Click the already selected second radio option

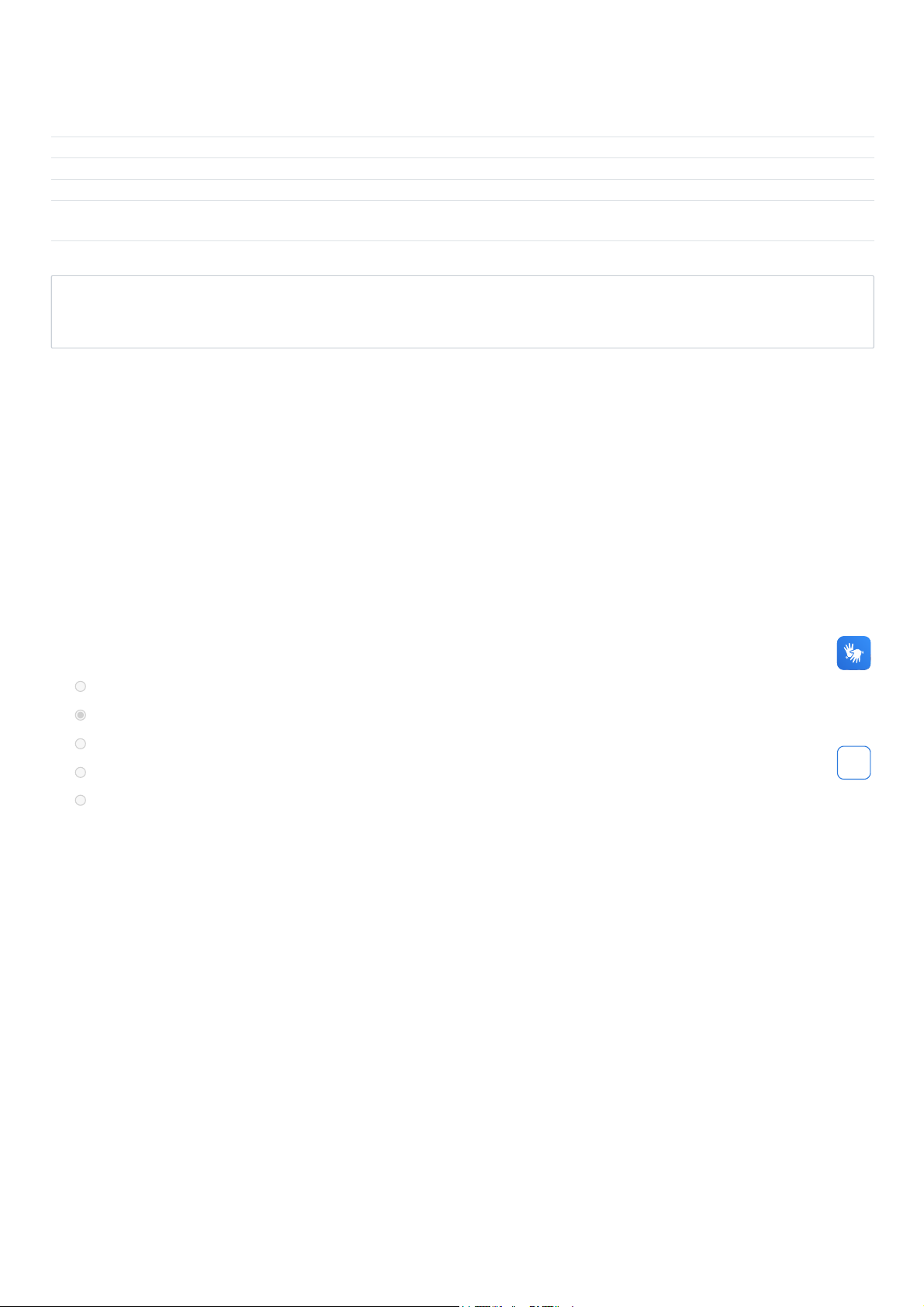click(80, 715)
